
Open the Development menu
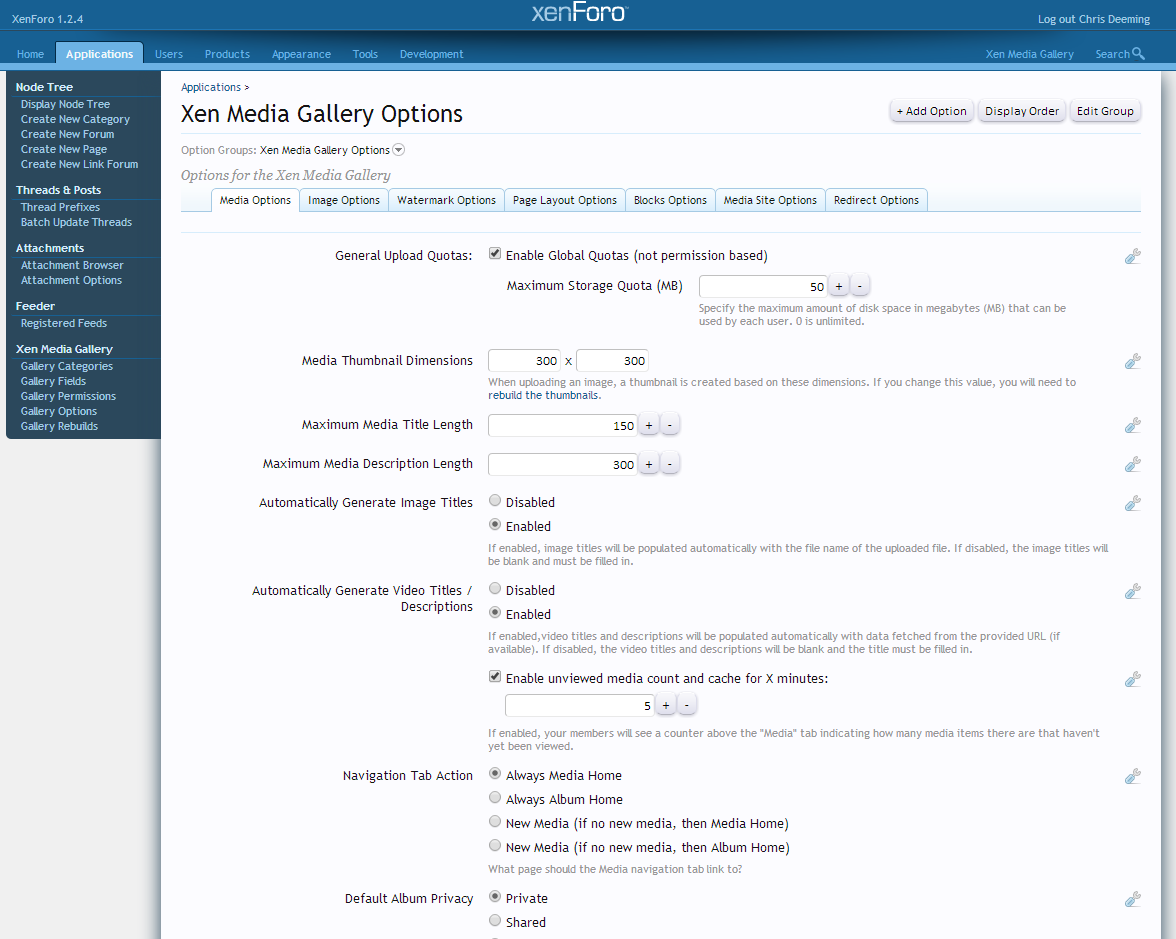tap(431, 54)
